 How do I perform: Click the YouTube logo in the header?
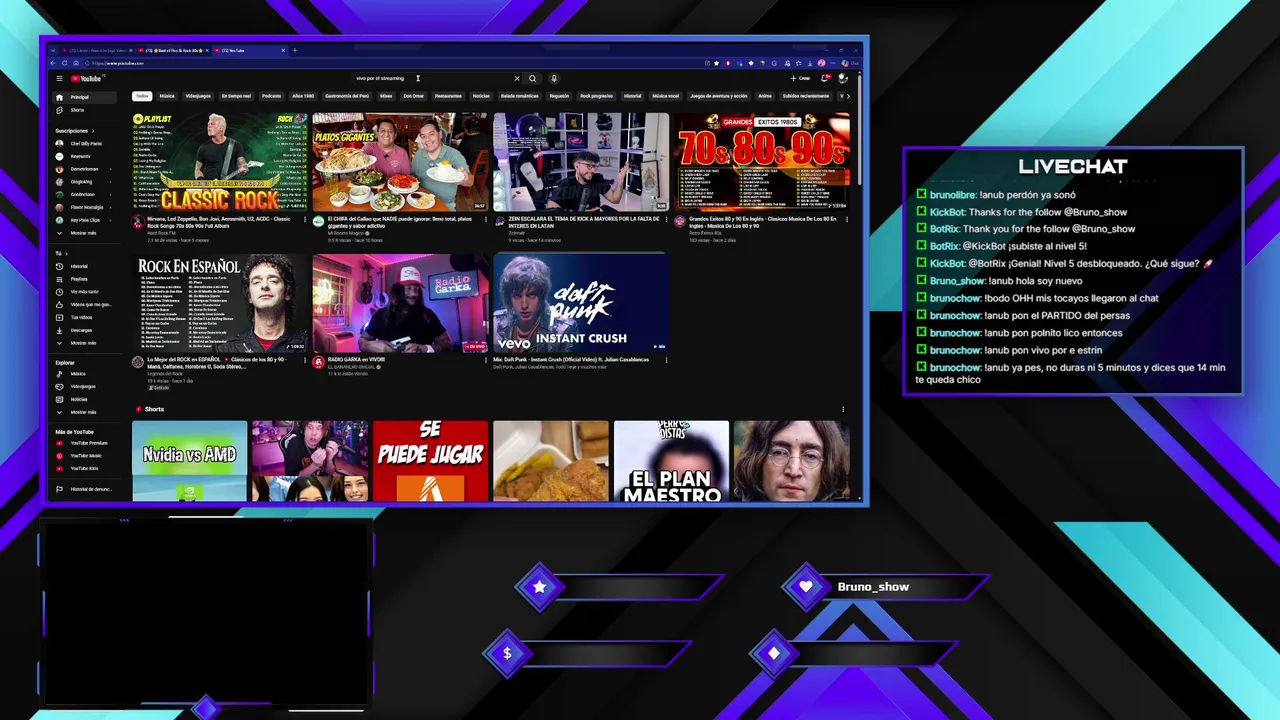[x=86, y=78]
